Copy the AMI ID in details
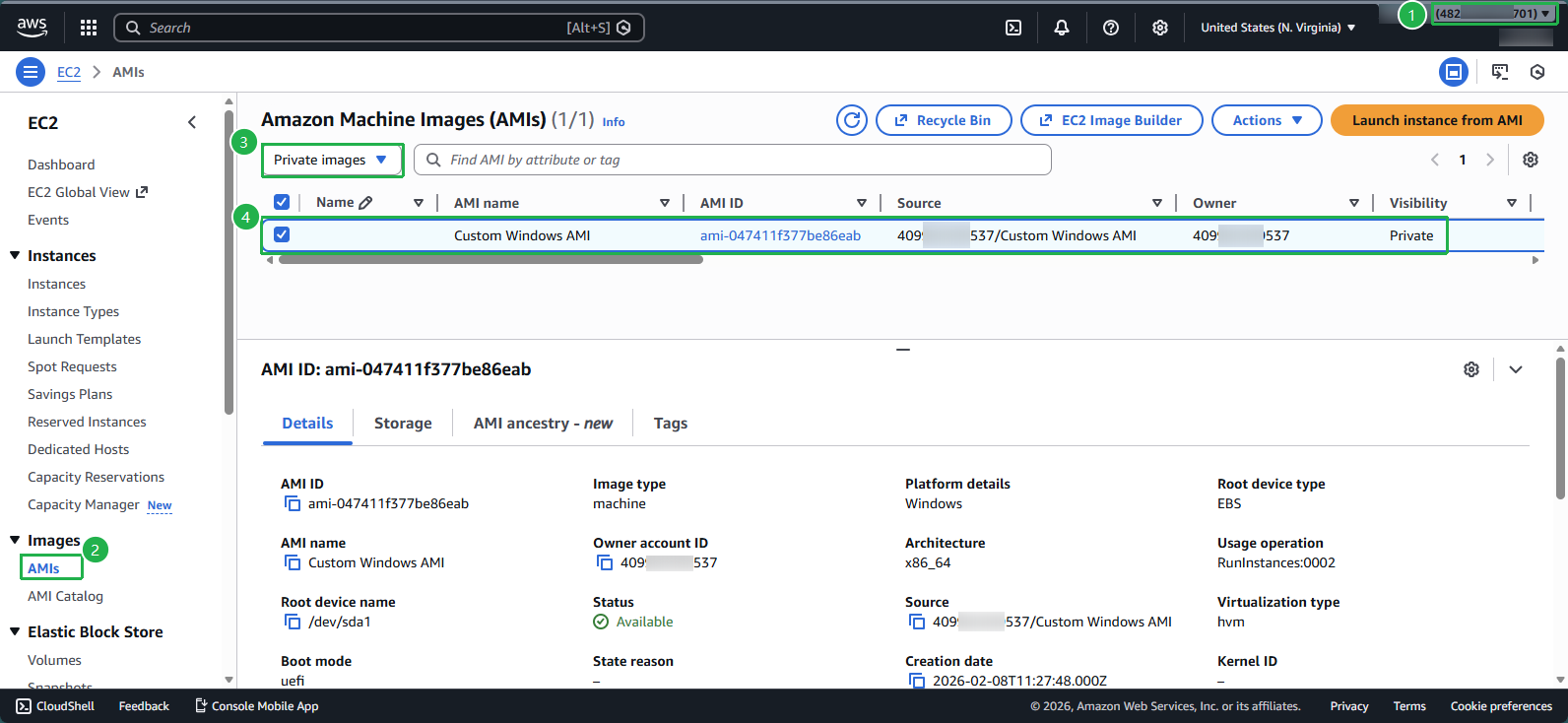 [293, 504]
